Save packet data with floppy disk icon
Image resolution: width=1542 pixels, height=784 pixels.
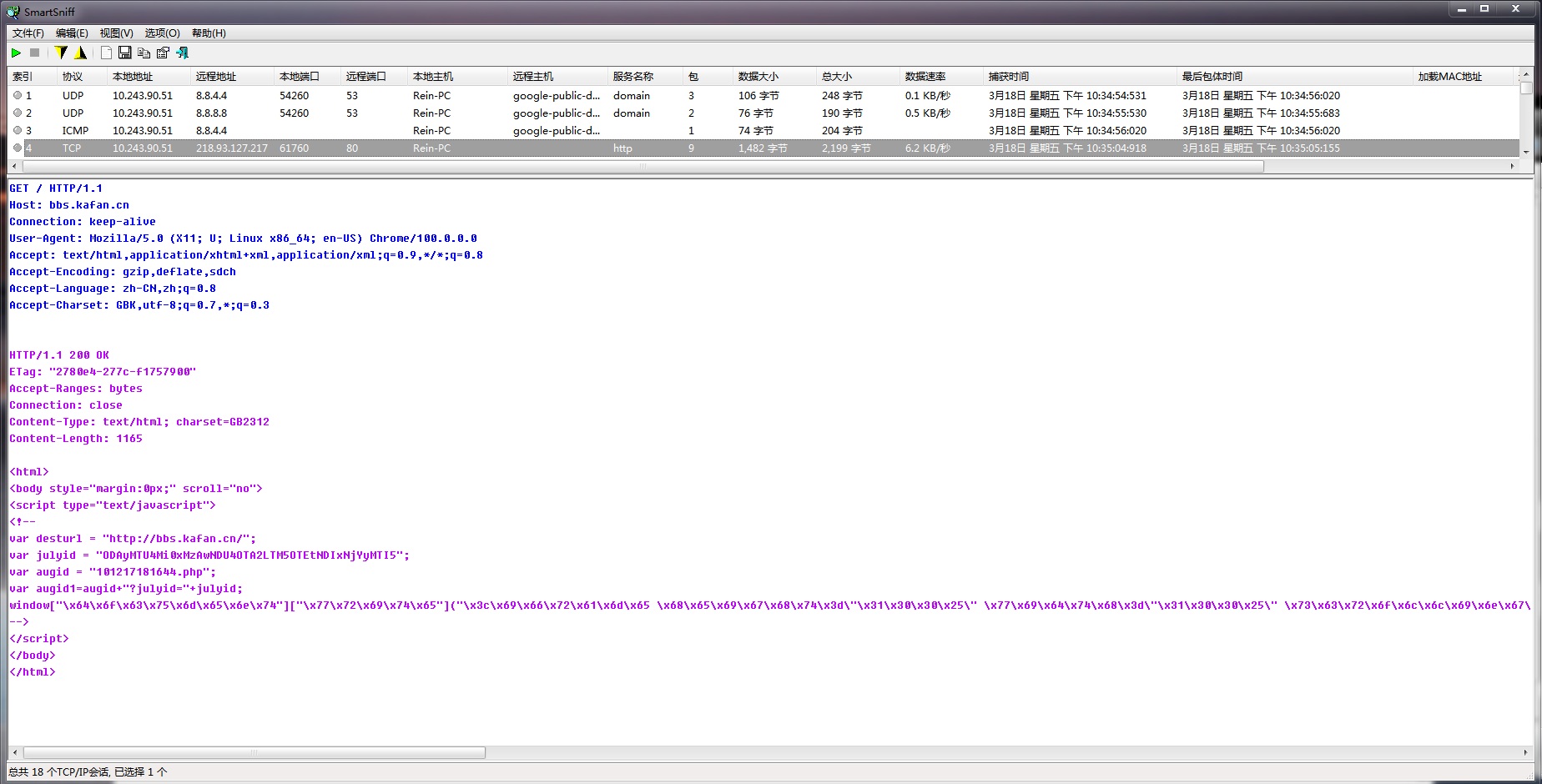[125, 53]
